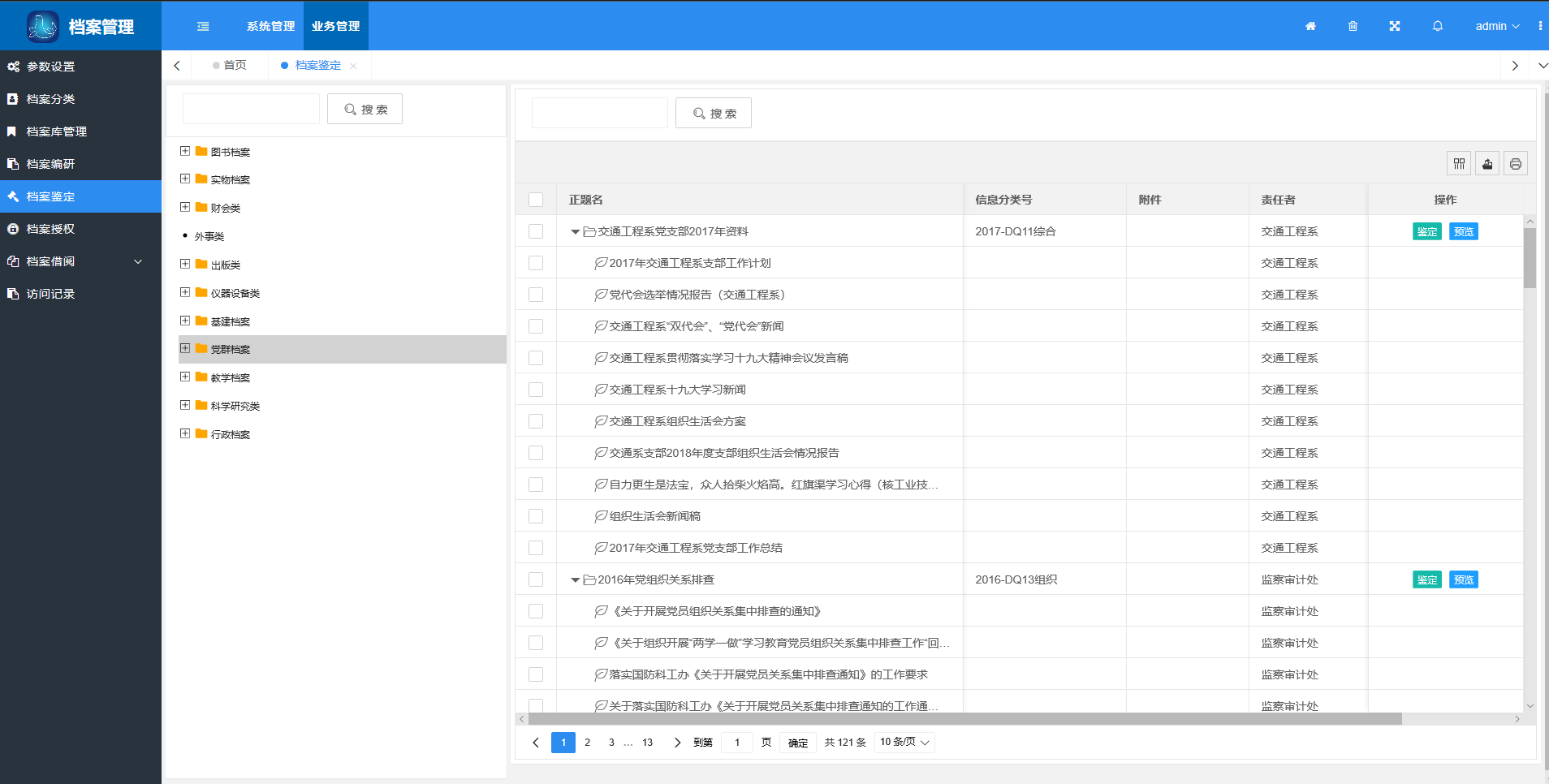Open notifications via the bell icon
The width and height of the screenshot is (1549, 784).
(1437, 25)
